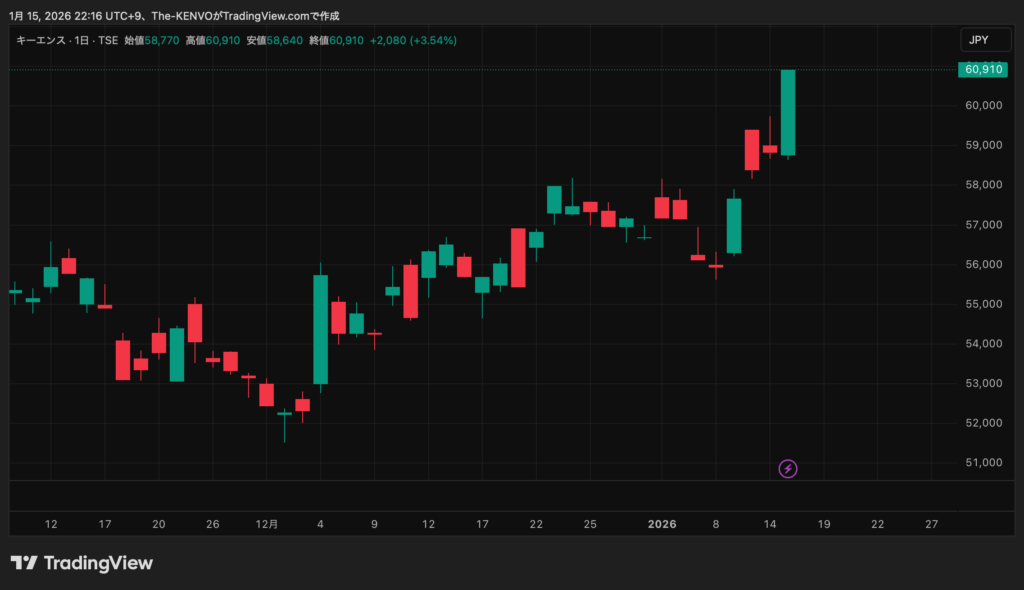Image resolution: width=1024 pixels, height=590 pixels.
Task: Click the purple lightning bolt icon
Action: pyautogui.click(x=788, y=468)
